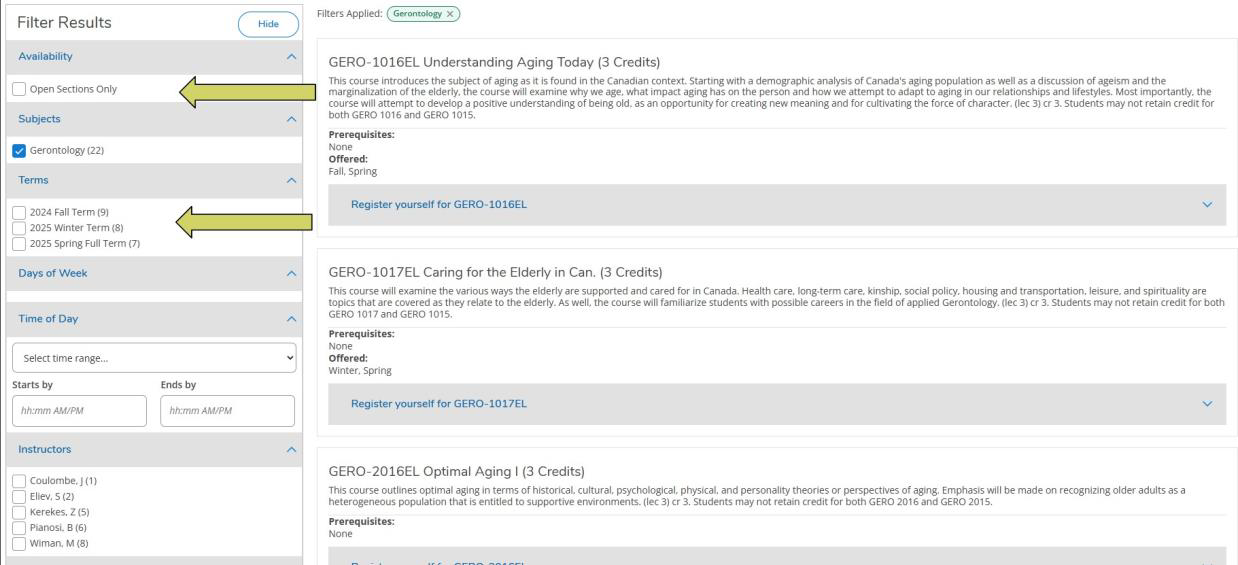Collapse the Availability filter section
The image size is (1238, 565).
point(290,57)
